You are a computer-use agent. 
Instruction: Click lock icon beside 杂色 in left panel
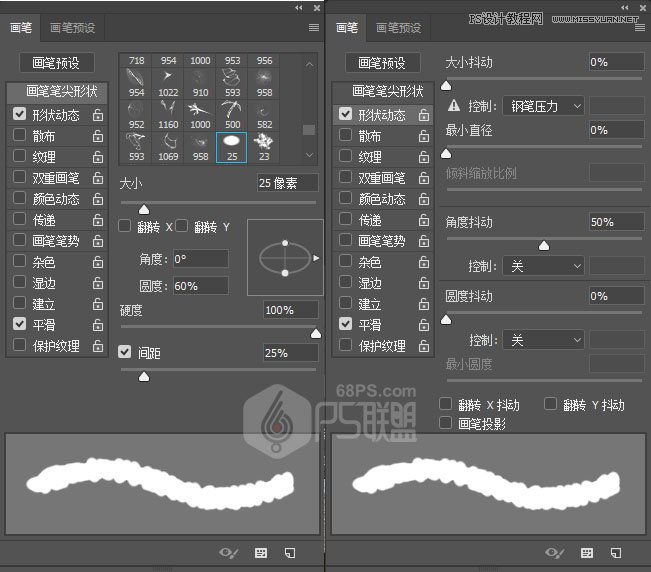(98, 262)
